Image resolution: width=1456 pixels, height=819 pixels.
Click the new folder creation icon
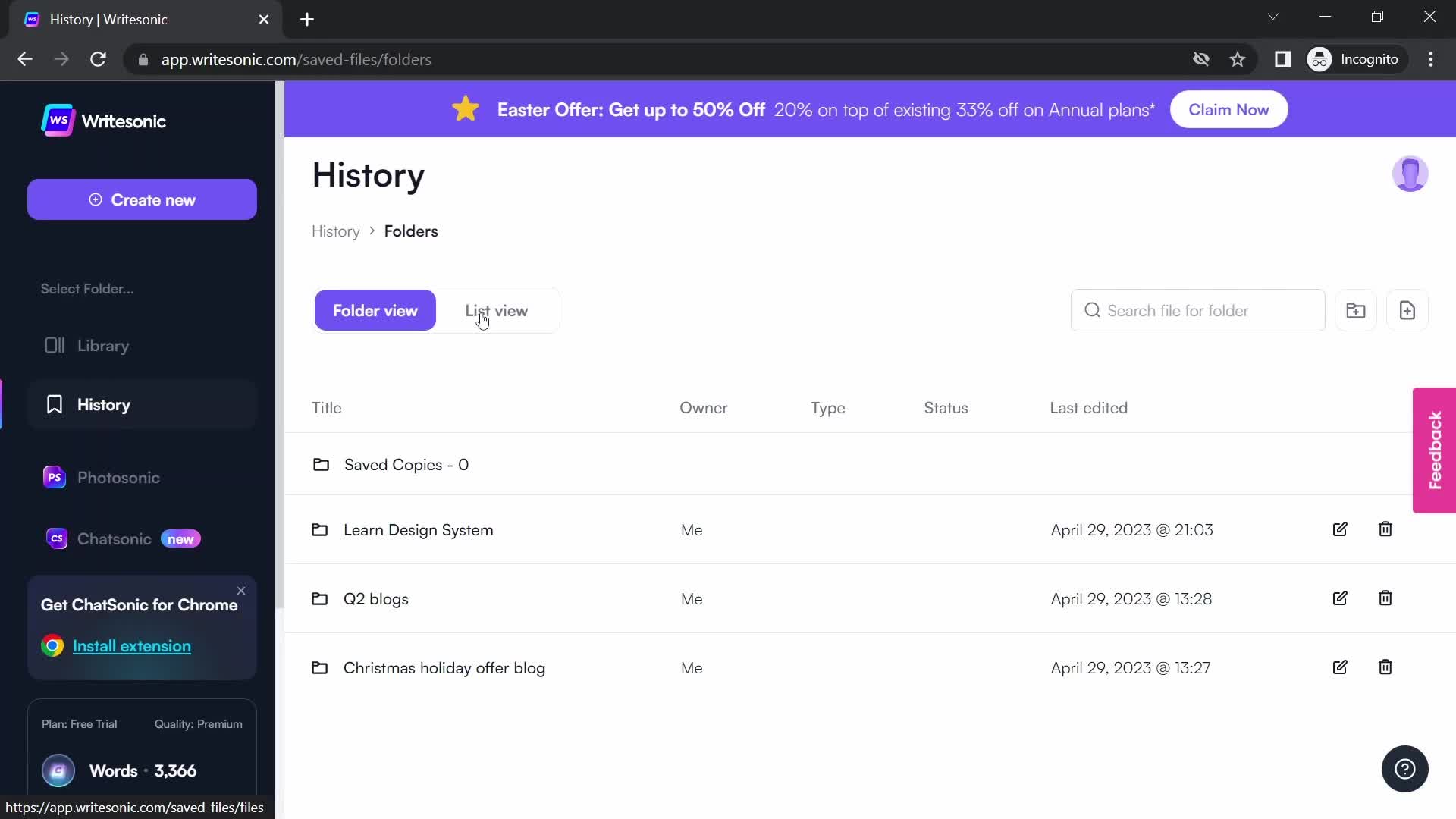coord(1356,310)
